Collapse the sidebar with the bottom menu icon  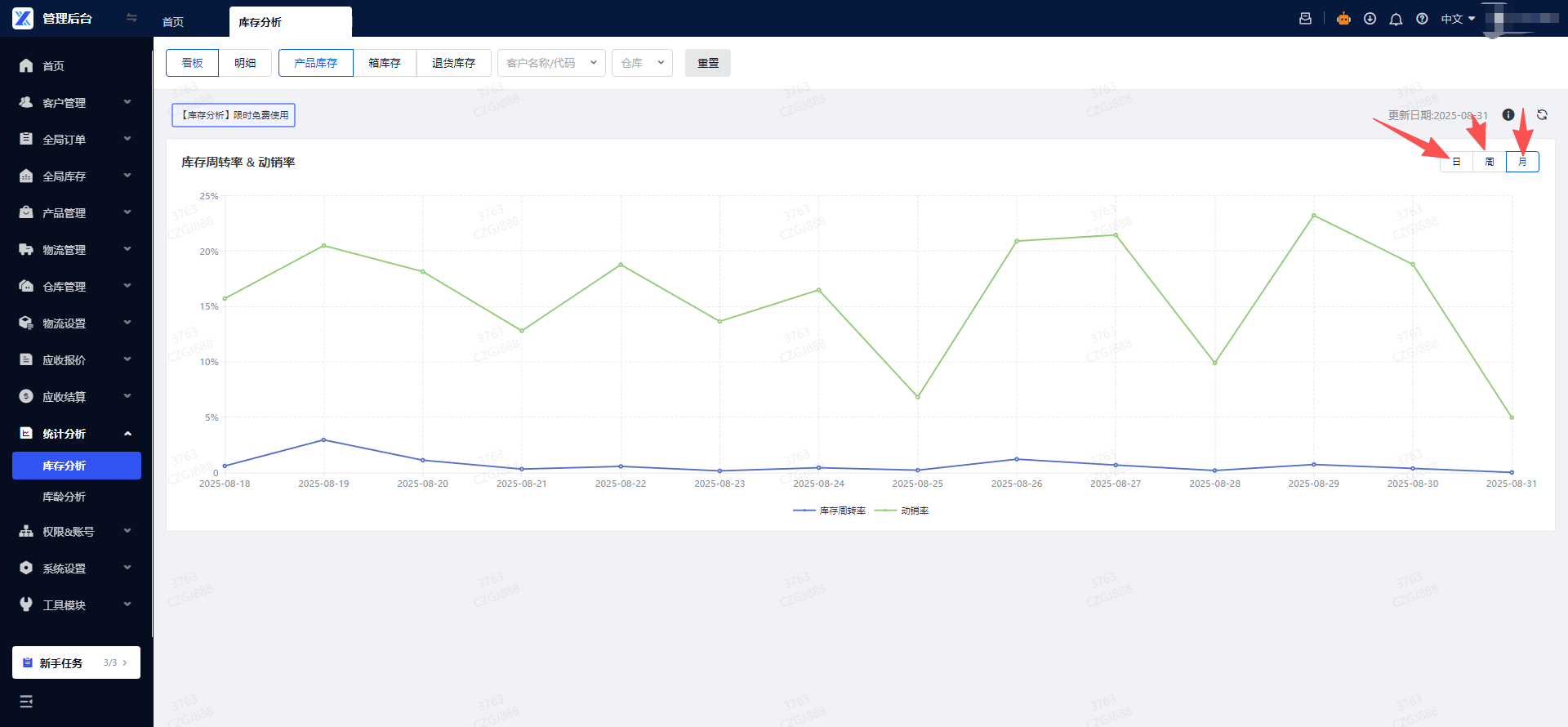[26, 702]
